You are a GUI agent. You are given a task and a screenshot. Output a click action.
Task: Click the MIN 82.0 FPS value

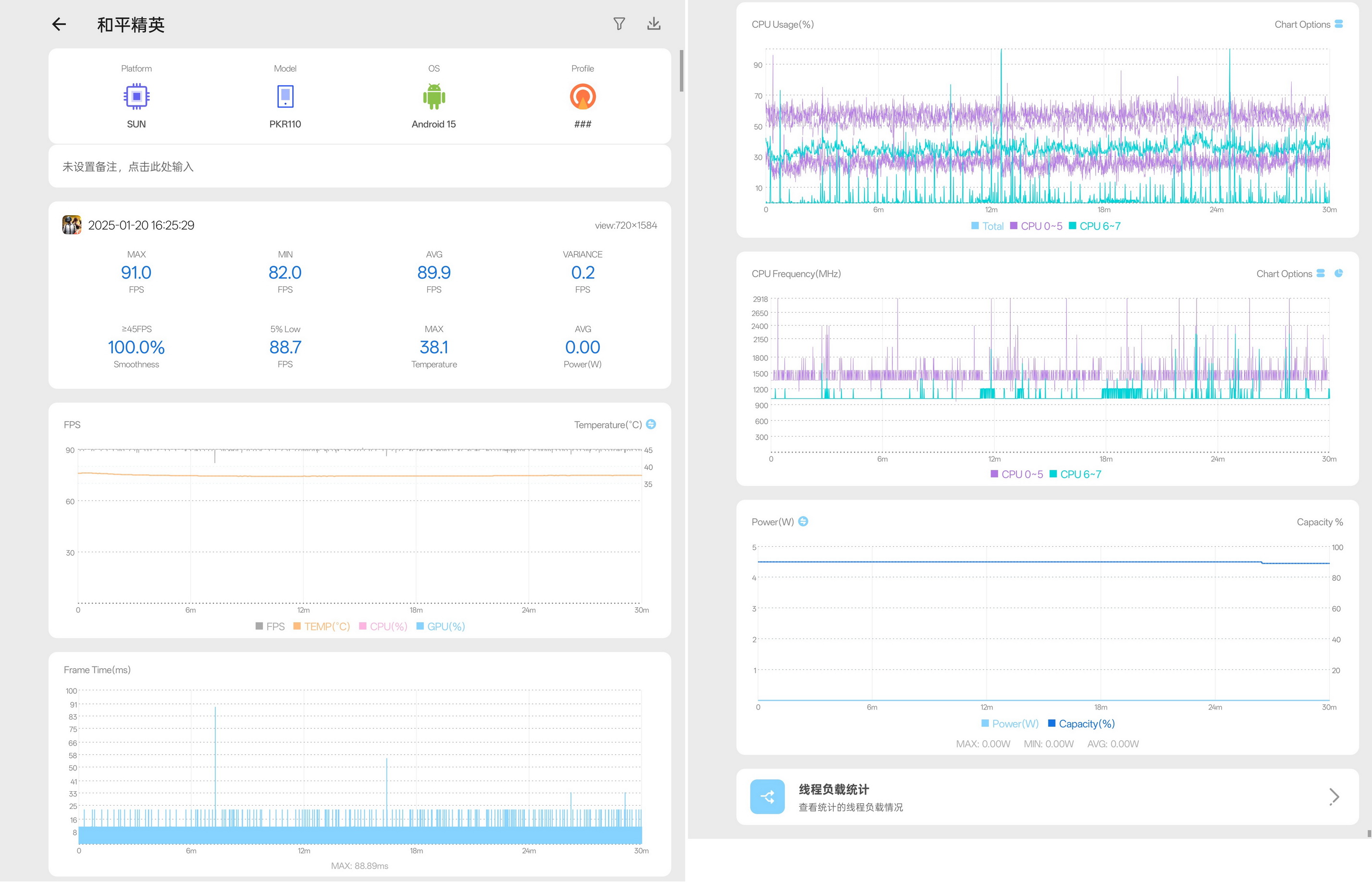coord(285,273)
